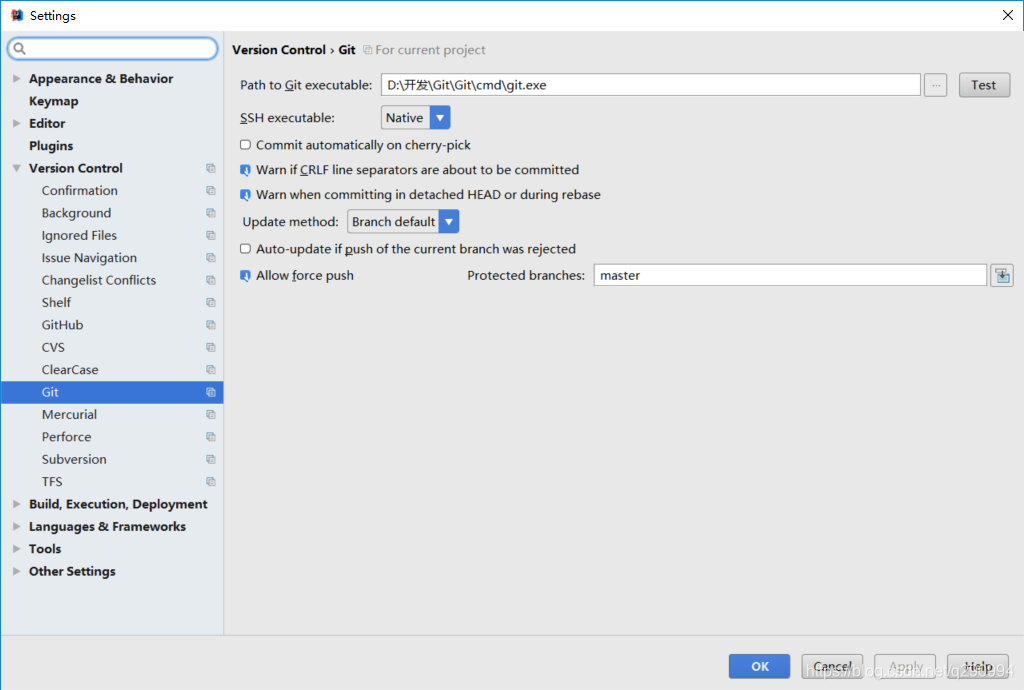Click the project icon next to Subversion

[x=210, y=460]
